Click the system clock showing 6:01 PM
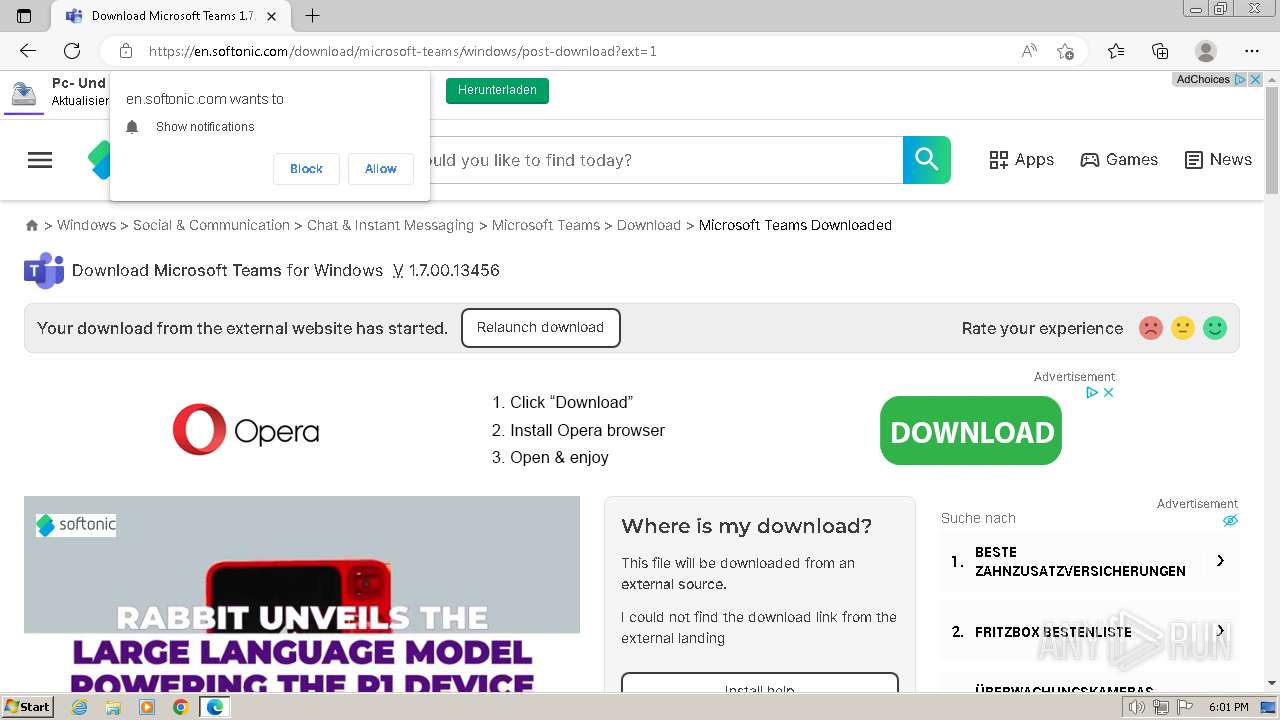The height and width of the screenshot is (720, 1280). coord(1228,707)
